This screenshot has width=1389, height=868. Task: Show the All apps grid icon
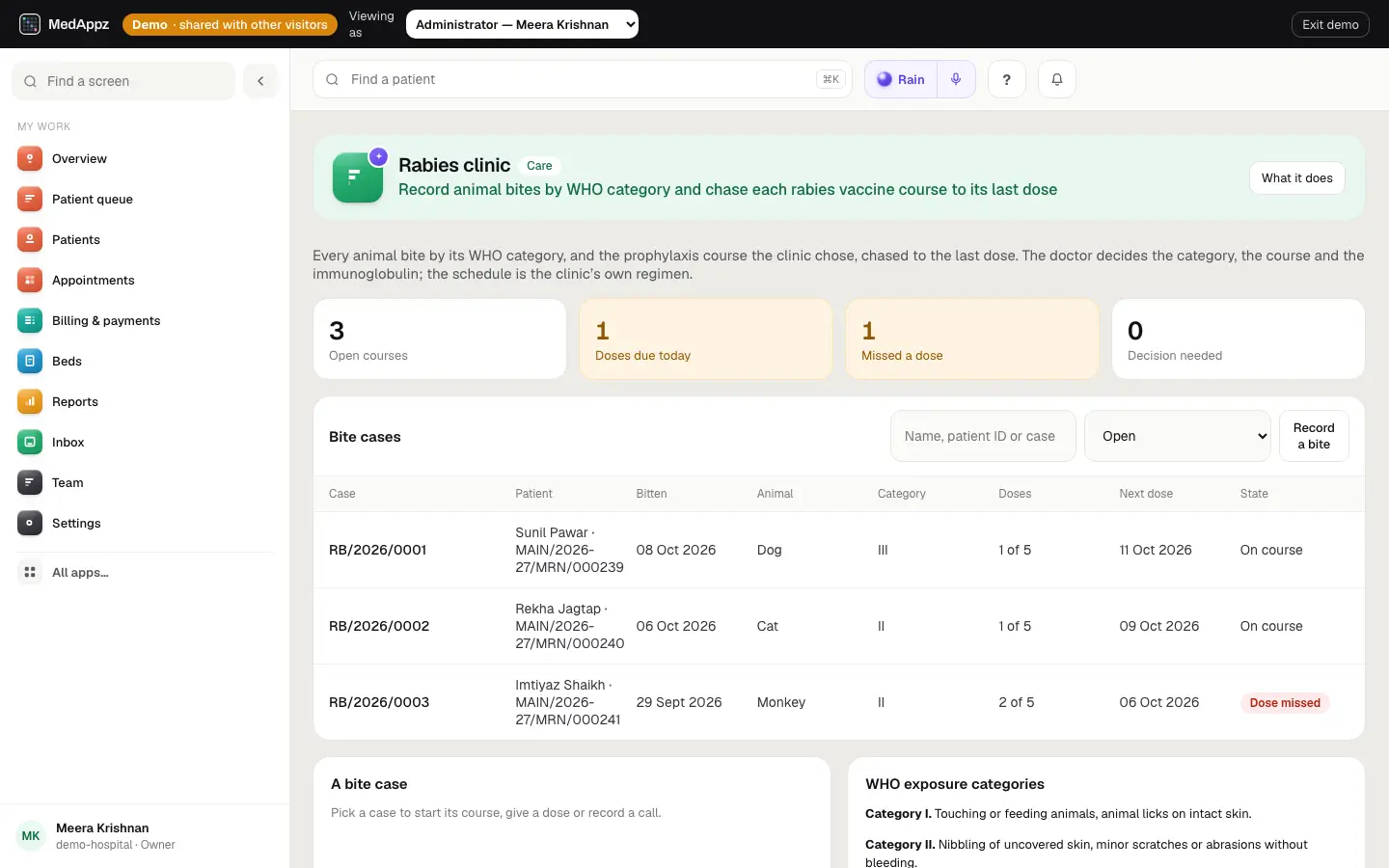[x=30, y=573]
